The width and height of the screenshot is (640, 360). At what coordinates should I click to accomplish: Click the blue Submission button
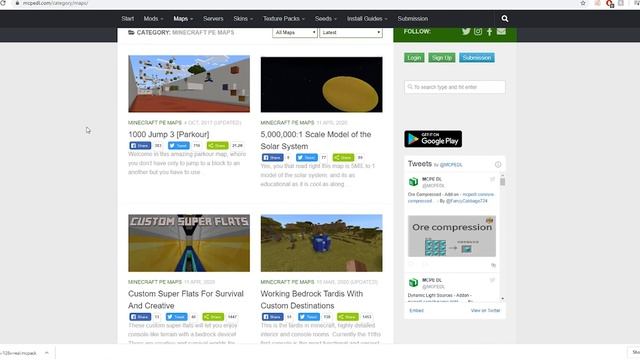coord(477,58)
